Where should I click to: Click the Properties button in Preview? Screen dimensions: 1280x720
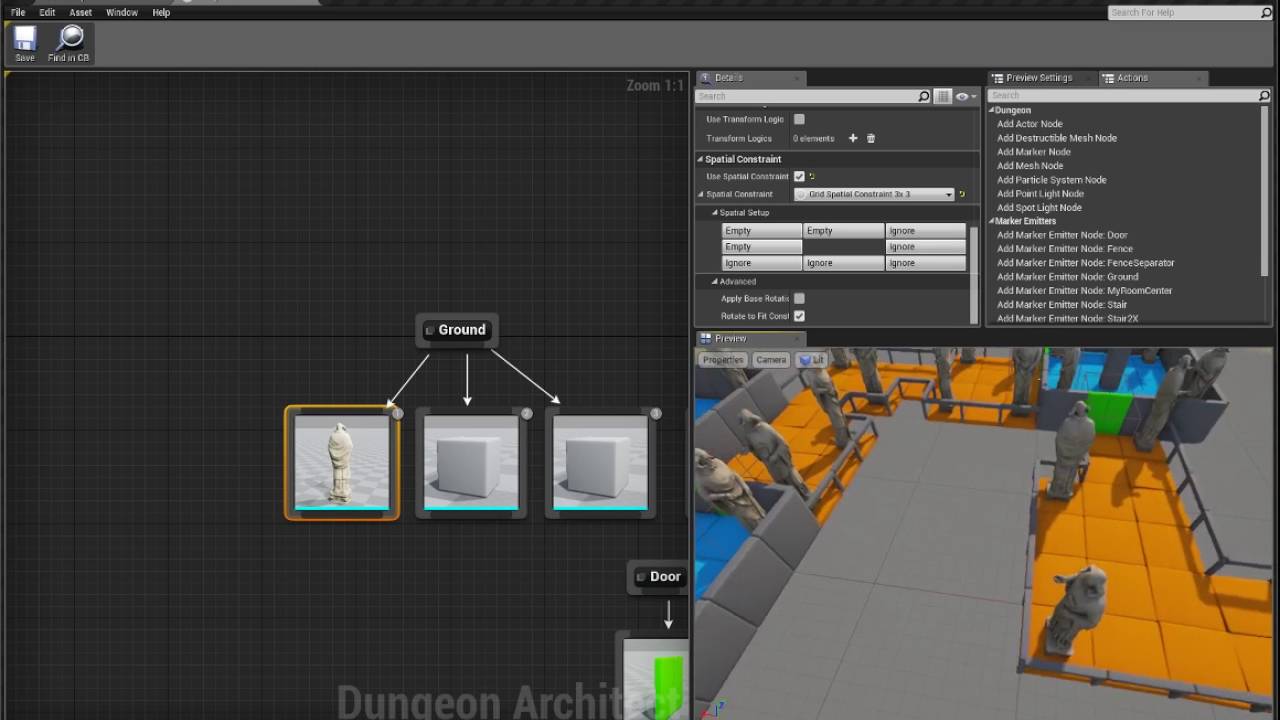click(x=723, y=360)
